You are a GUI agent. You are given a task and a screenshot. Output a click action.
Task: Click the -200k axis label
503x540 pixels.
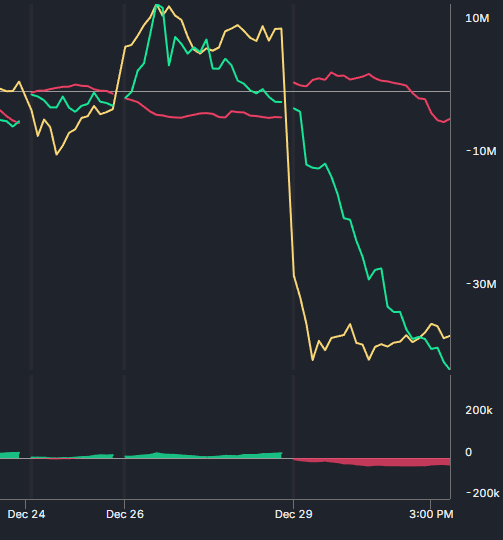pos(483,493)
